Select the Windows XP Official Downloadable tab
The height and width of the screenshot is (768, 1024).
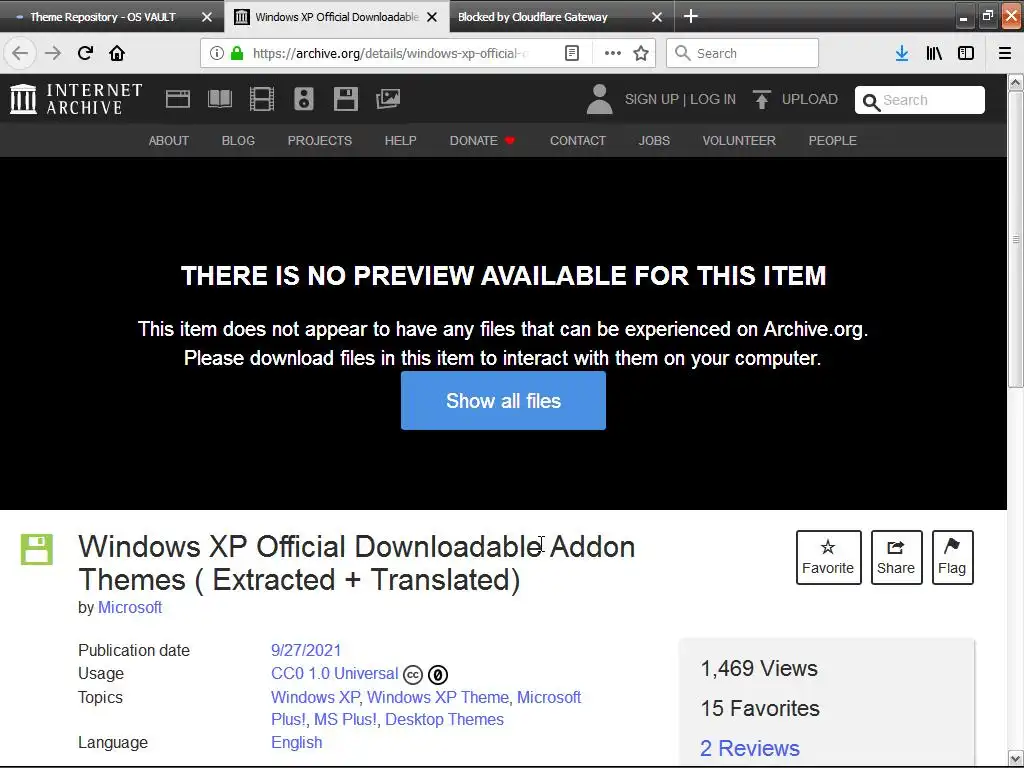(337, 17)
